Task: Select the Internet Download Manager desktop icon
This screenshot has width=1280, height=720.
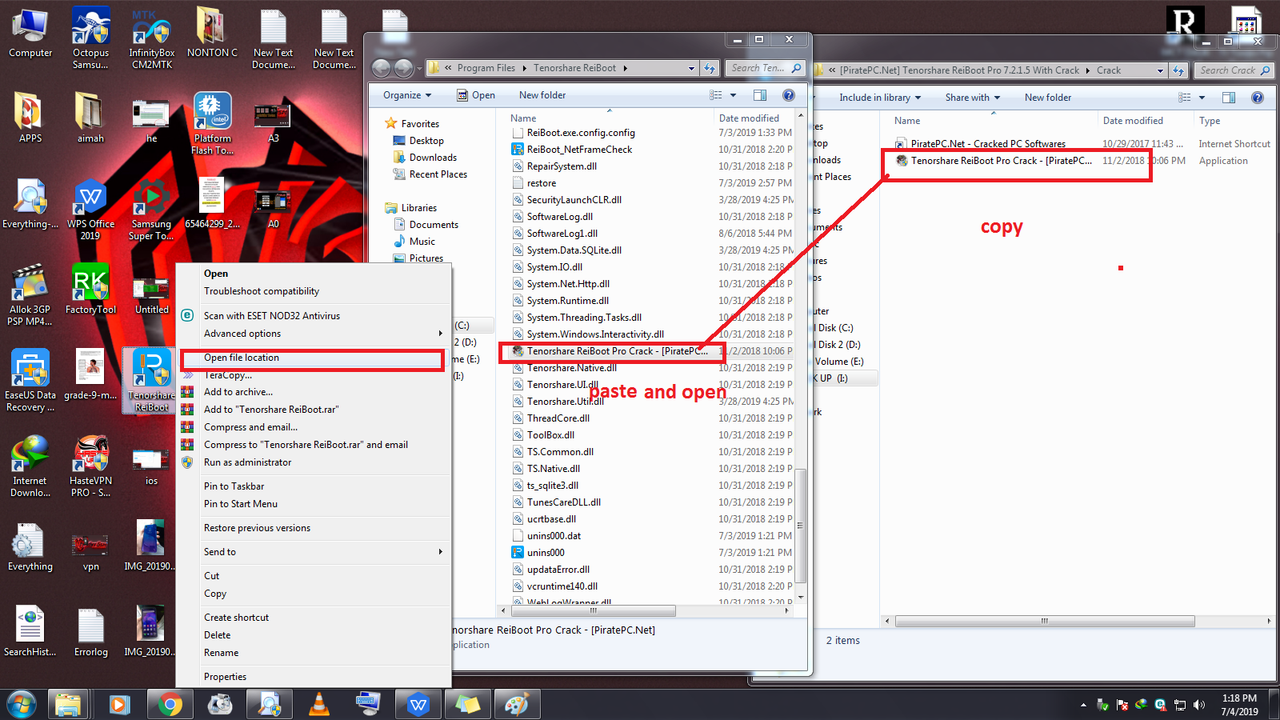Action: click(x=30, y=467)
